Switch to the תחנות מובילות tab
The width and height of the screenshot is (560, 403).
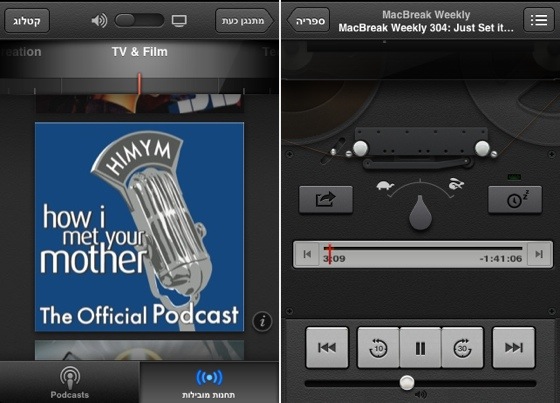(209, 382)
